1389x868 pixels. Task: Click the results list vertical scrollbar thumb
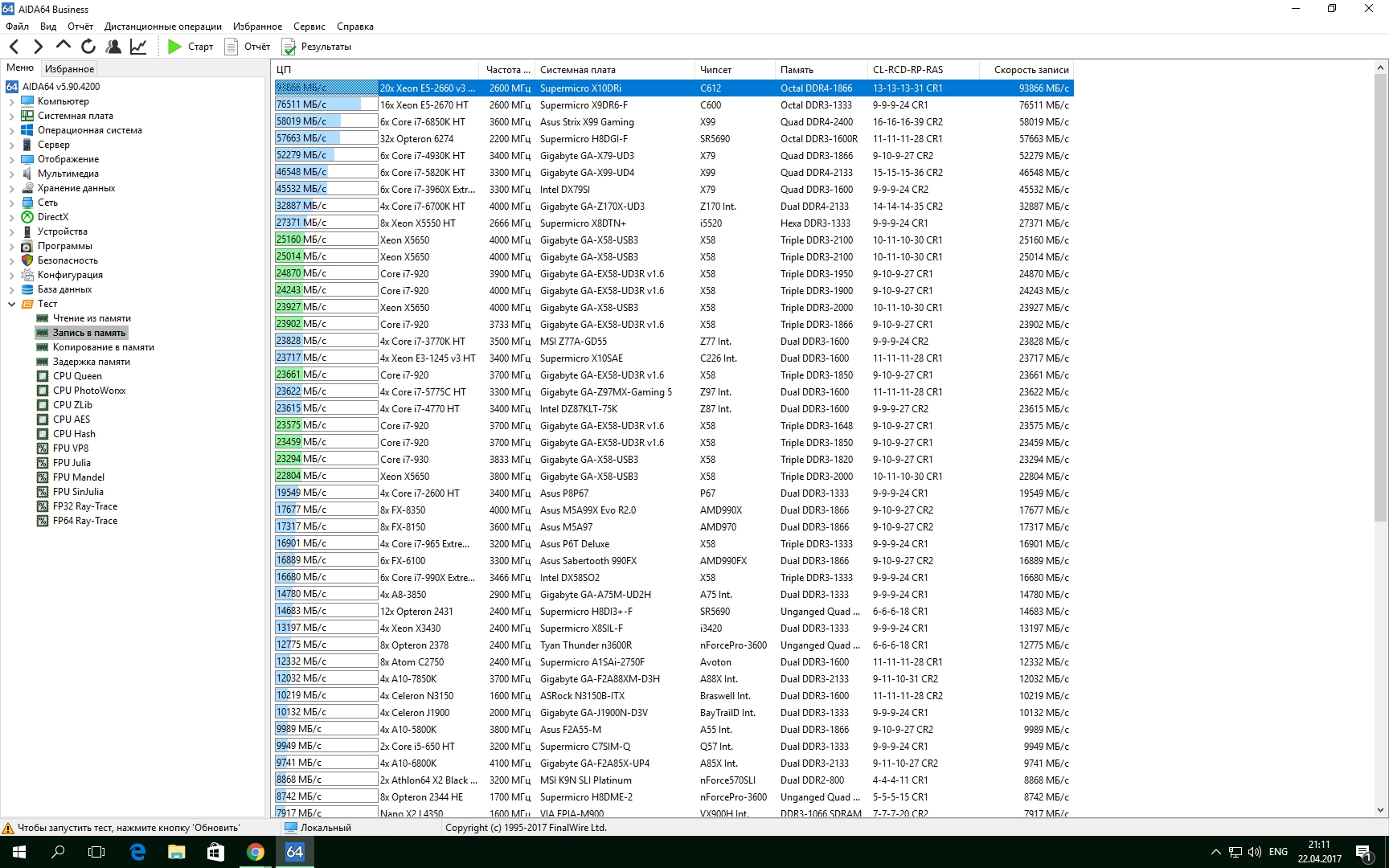pyautogui.click(x=1381, y=298)
